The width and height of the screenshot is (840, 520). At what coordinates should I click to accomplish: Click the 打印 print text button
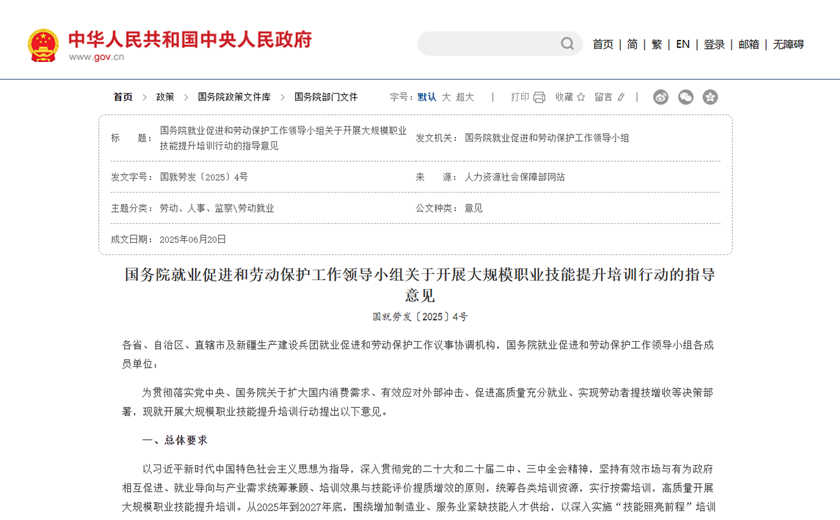click(520, 97)
